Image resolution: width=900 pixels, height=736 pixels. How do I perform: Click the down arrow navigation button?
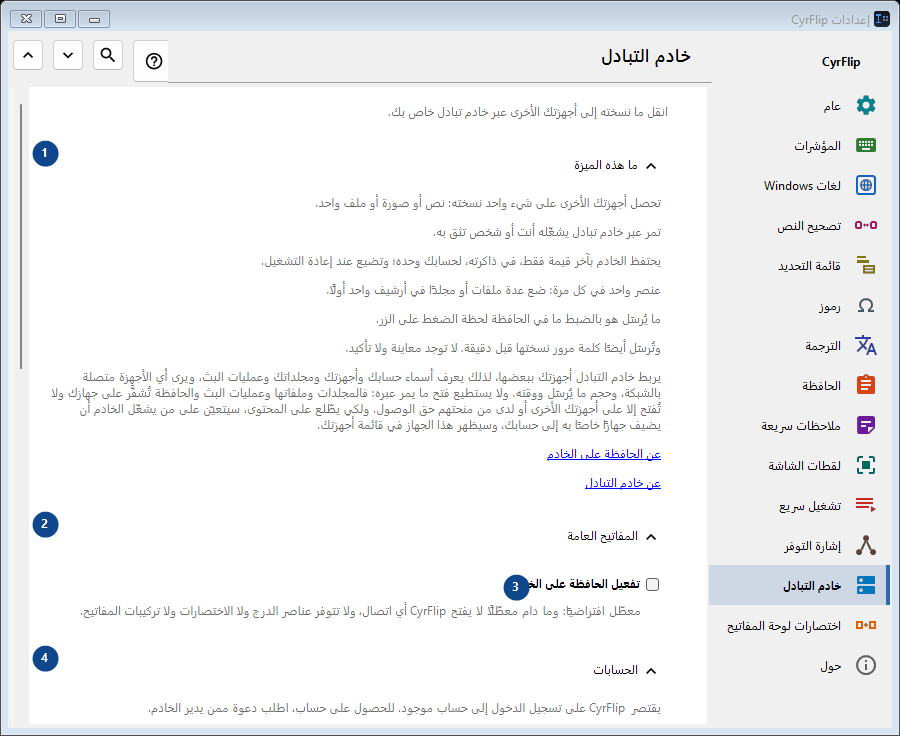[68, 55]
